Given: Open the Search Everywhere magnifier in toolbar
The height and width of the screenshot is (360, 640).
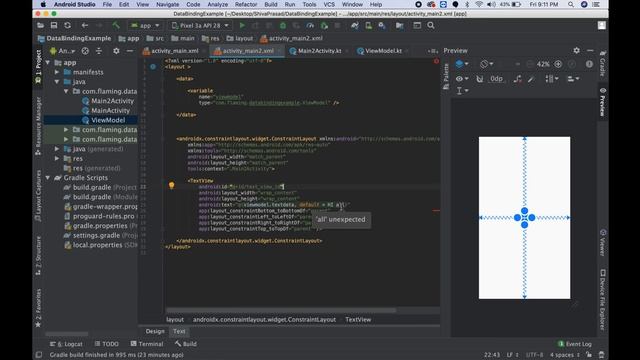Looking at the screenshot, I should (x=431, y=25).
